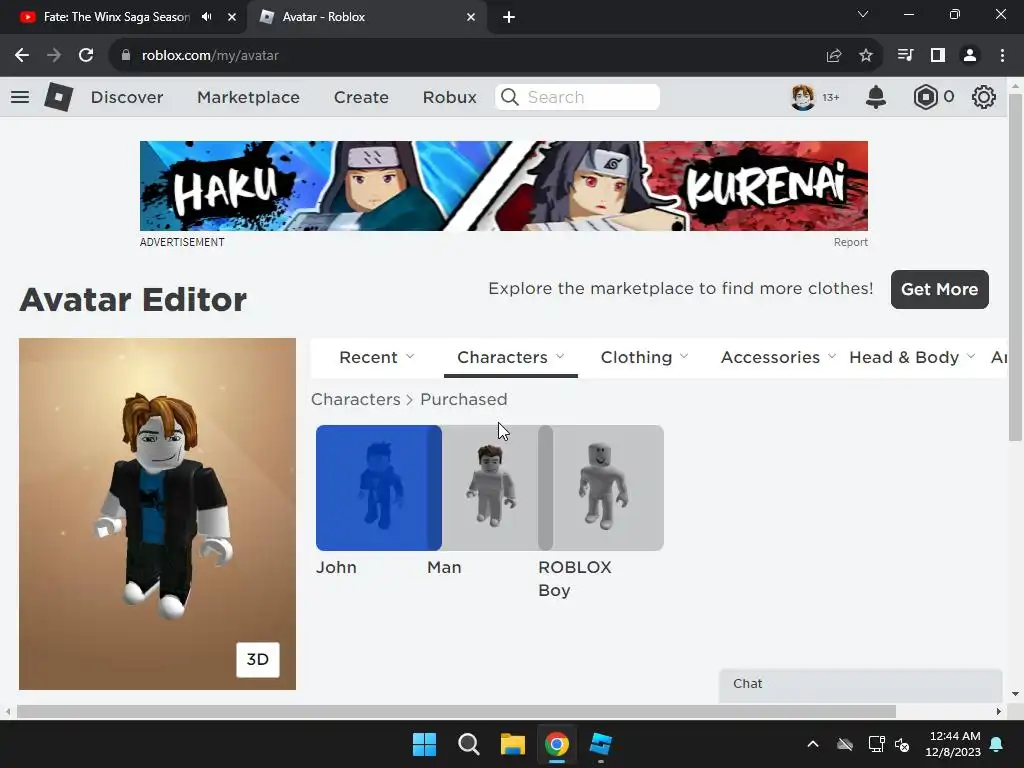Open the Roblox hamburger navigation menu
Viewport: 1024px width, 768px height.
(x=20, y=97)
